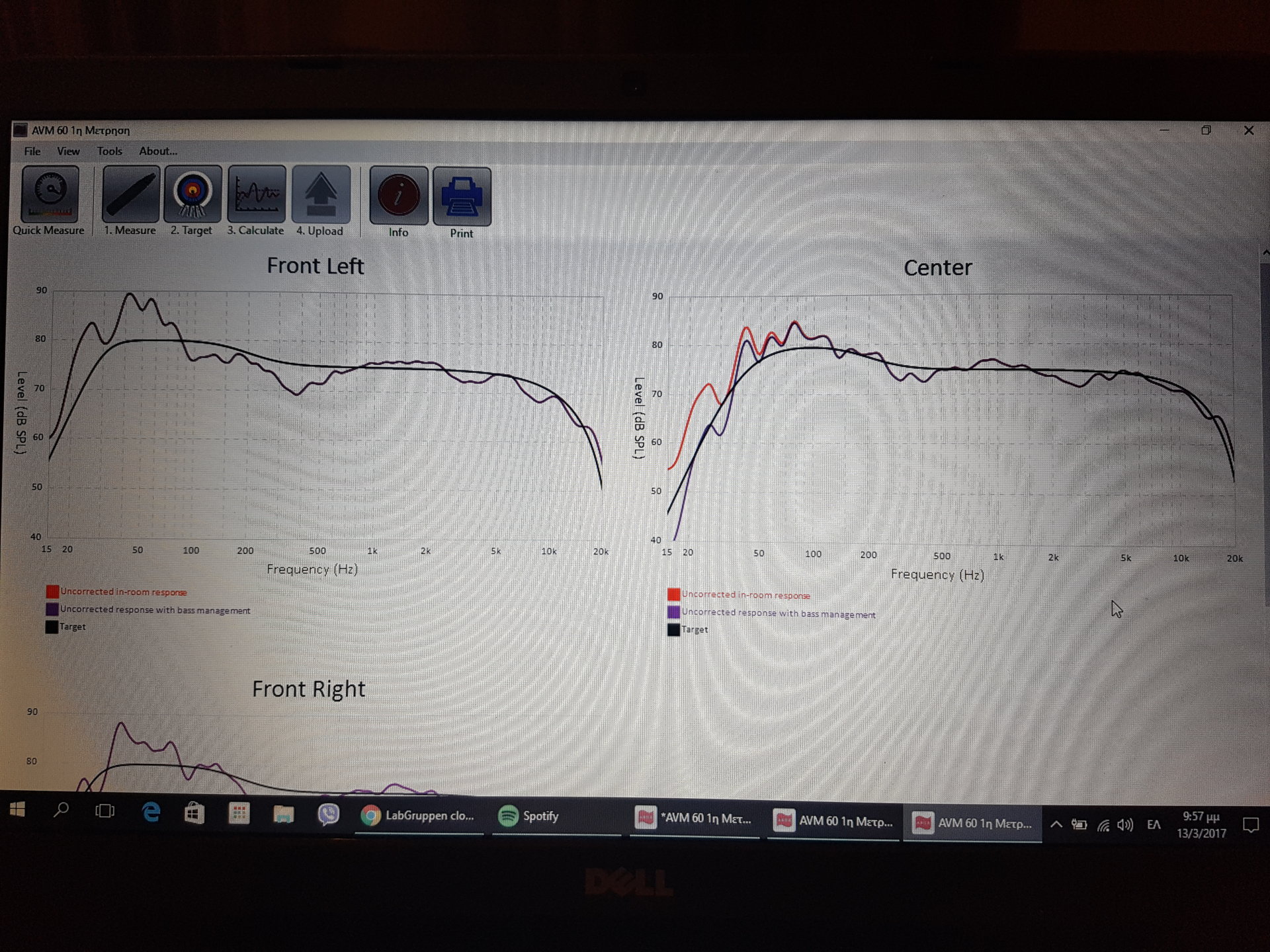Image resolution: width=1270 pixels, height=952 pixels.
Task: Click the Print printer icon
Action: pyautogui.click(x=462, y=196)
